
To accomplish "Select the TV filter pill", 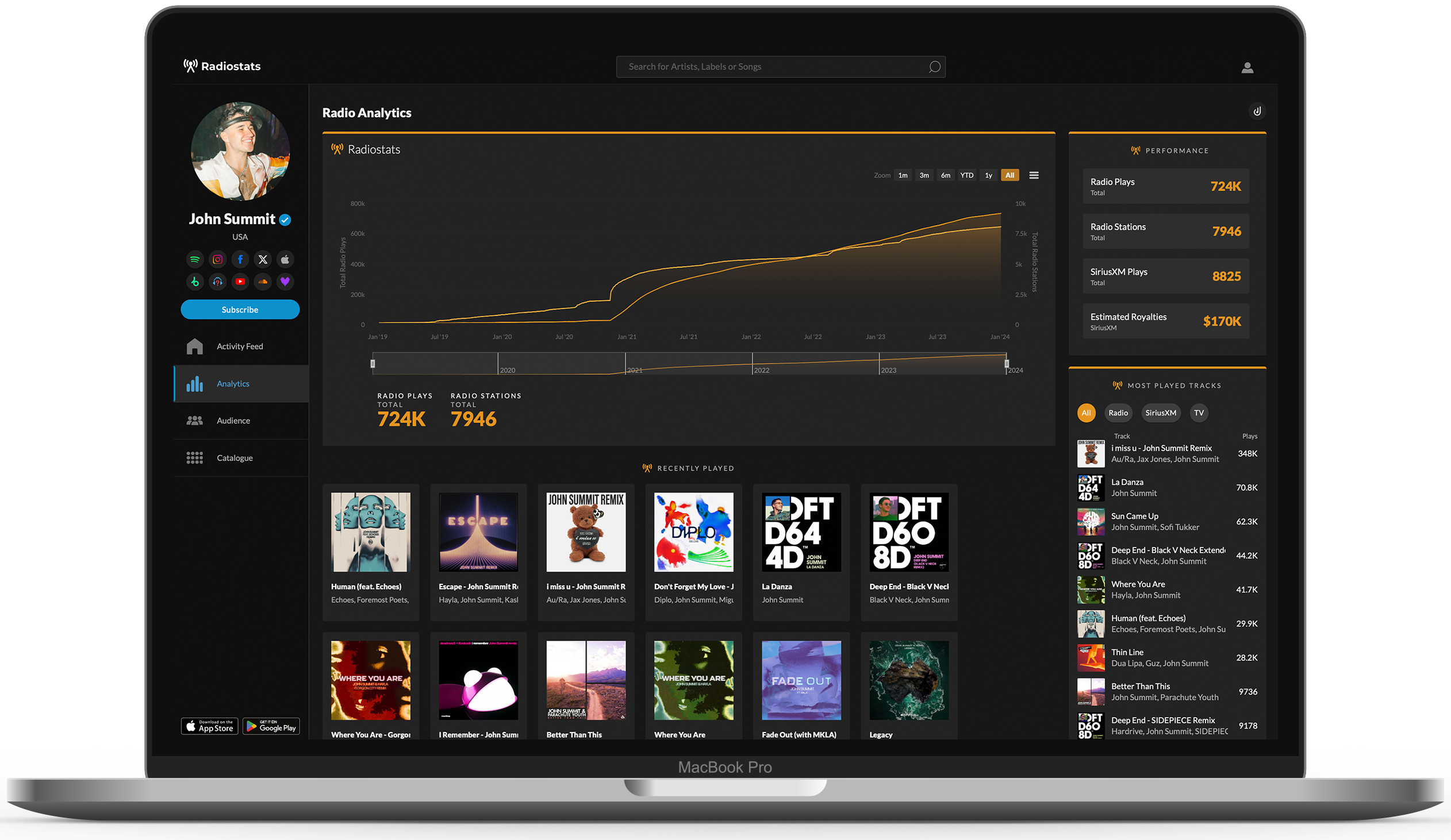I will click(1199, 413).
